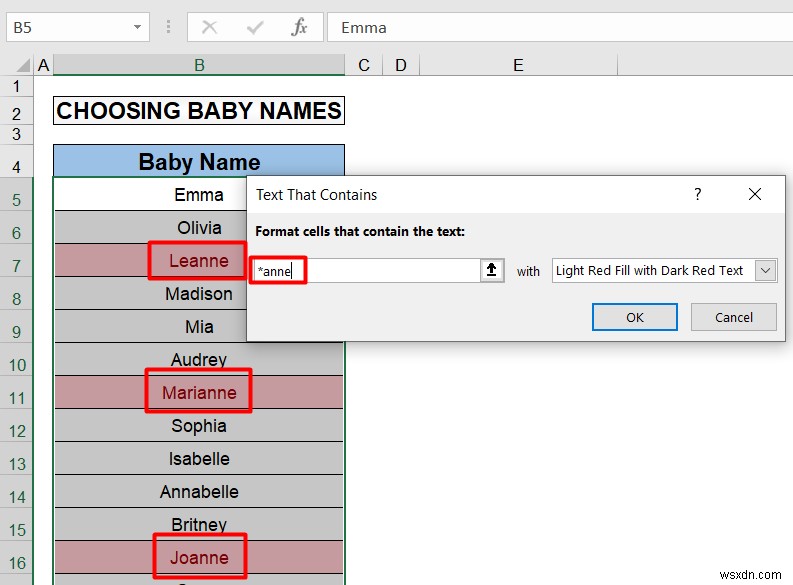Click the *anne text input field
793x585 pixels.
[366, 271]
